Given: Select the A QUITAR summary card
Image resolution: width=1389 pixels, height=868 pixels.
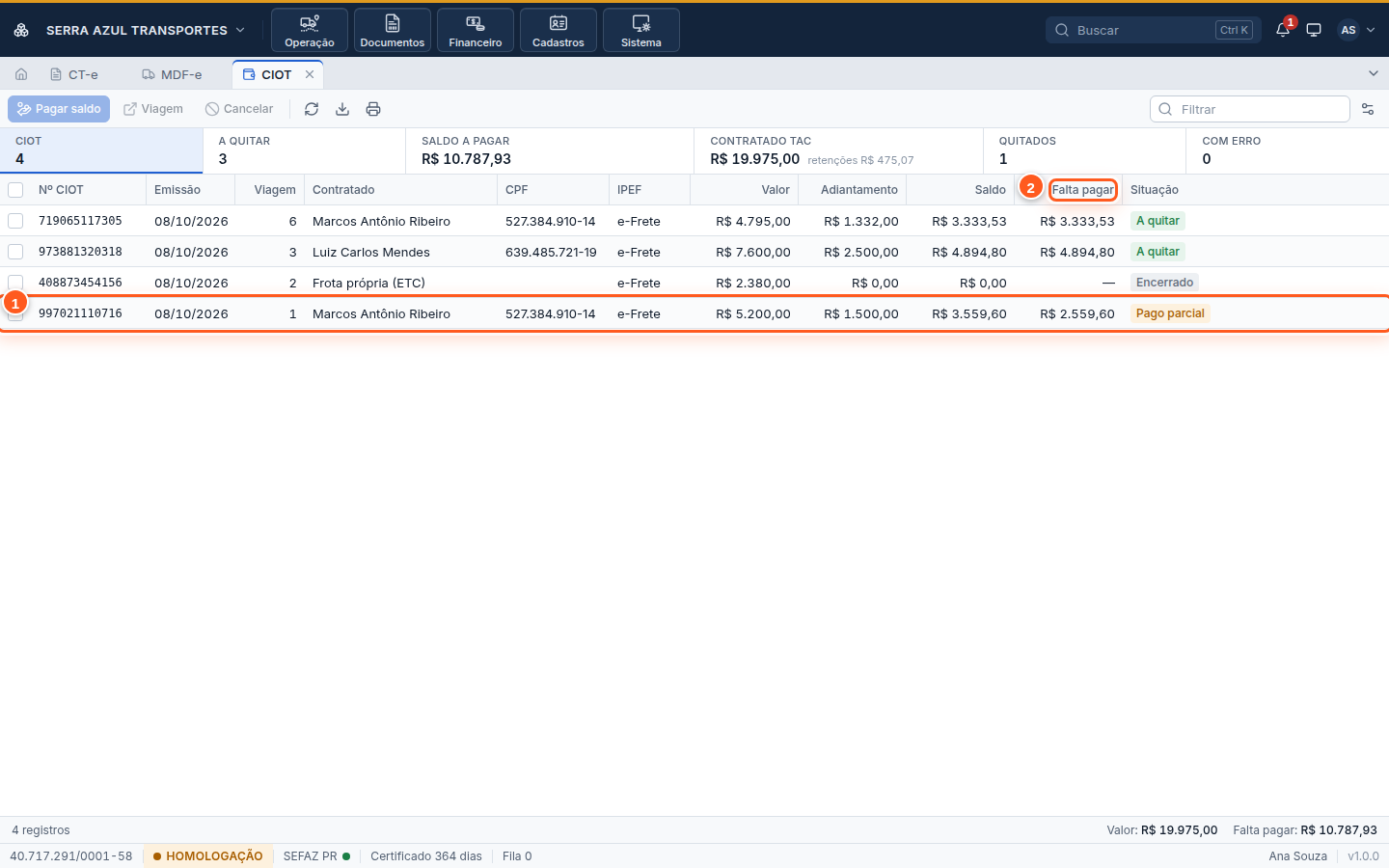Looking at the screenshot, I should [304, 150].
